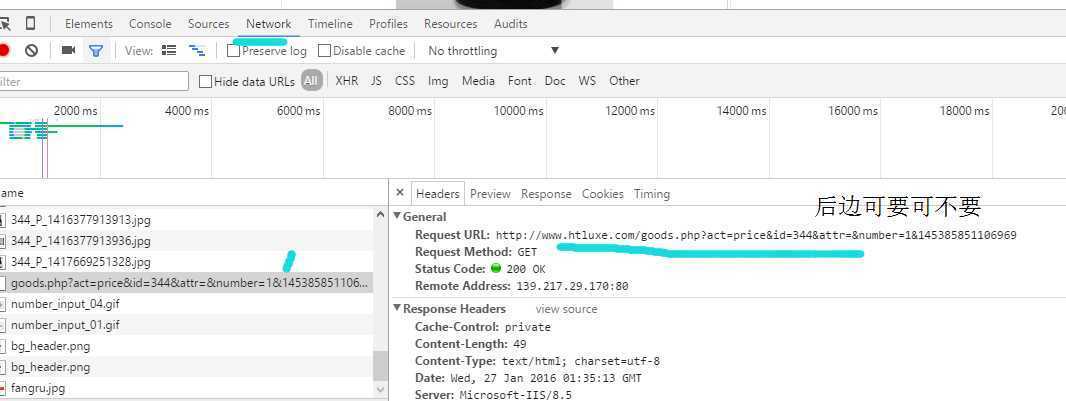Viewport: 1066px width, 401px height.
Task: Check the Hide data URLs box
Action: [x=205, y=82]
